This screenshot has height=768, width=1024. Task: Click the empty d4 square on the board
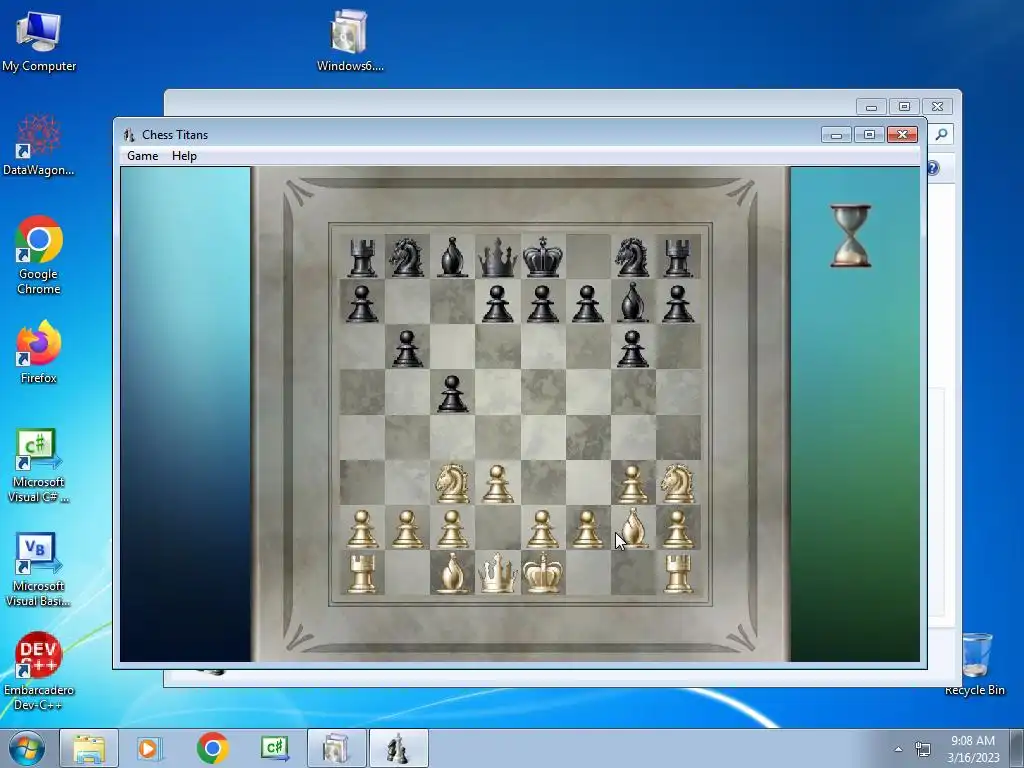[x=498, y=438]
